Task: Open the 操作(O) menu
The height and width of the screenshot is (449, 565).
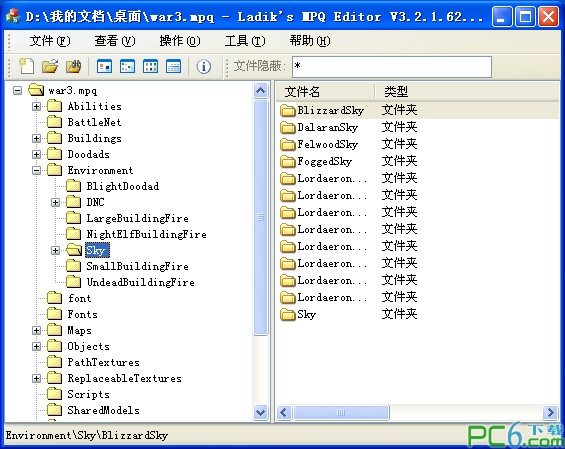Action: 180,41
